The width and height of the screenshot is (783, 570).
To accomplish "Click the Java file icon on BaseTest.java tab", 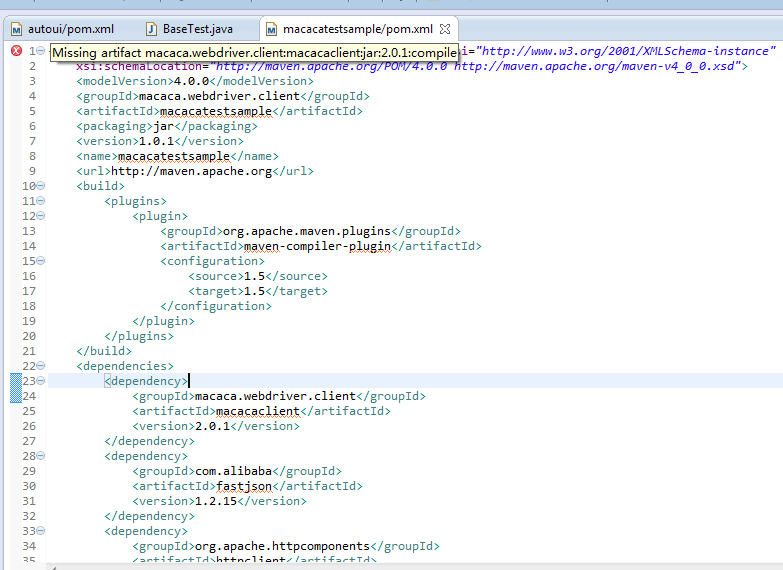I will point(151,29).
